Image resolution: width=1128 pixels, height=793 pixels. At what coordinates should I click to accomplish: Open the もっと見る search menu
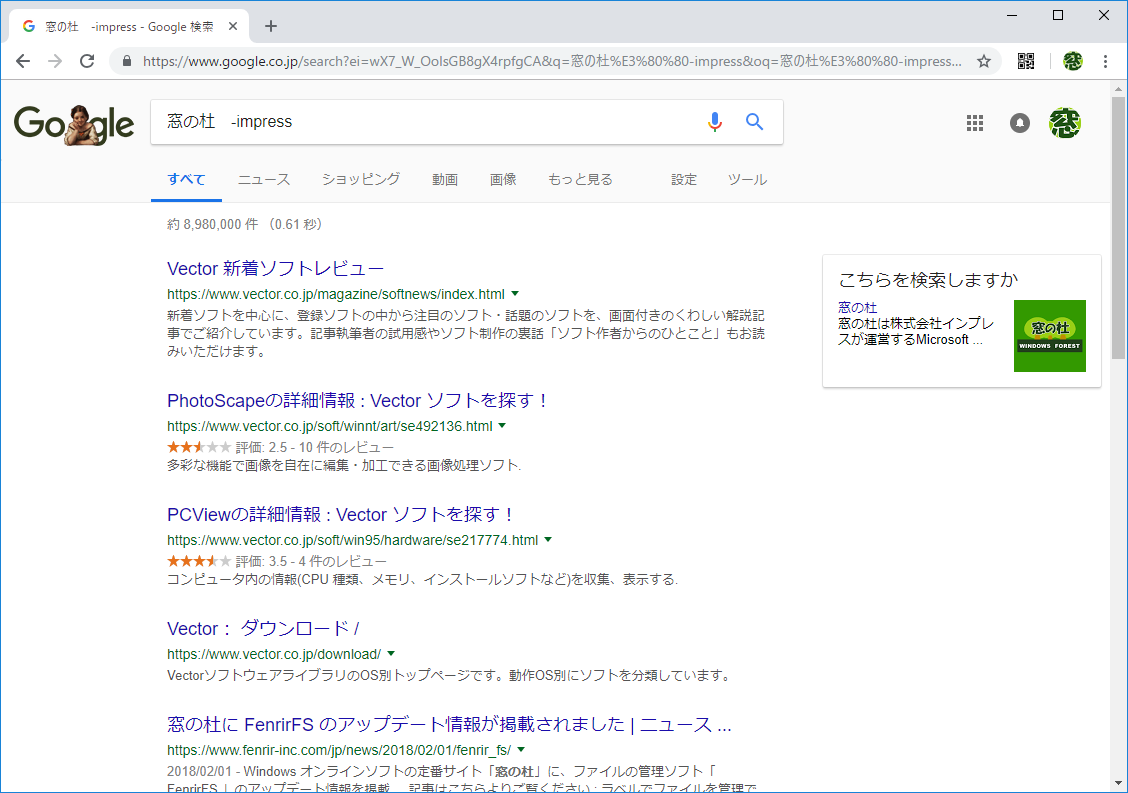pyautogui.click(x=579, y=179)
